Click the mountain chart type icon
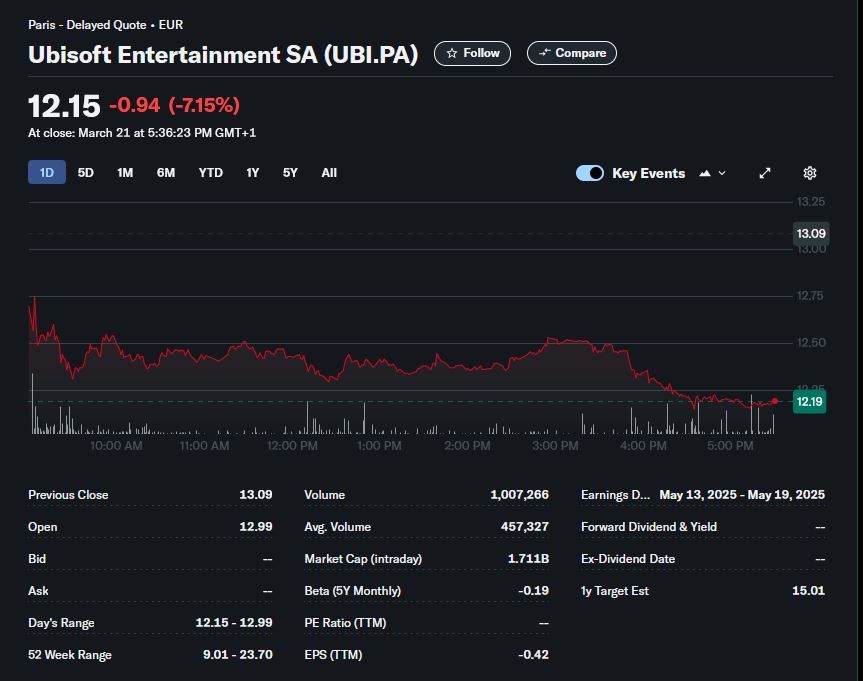Image resolution: width=863 pixels, height=681 pixels. pyautogui.click(x=705, y=173)
